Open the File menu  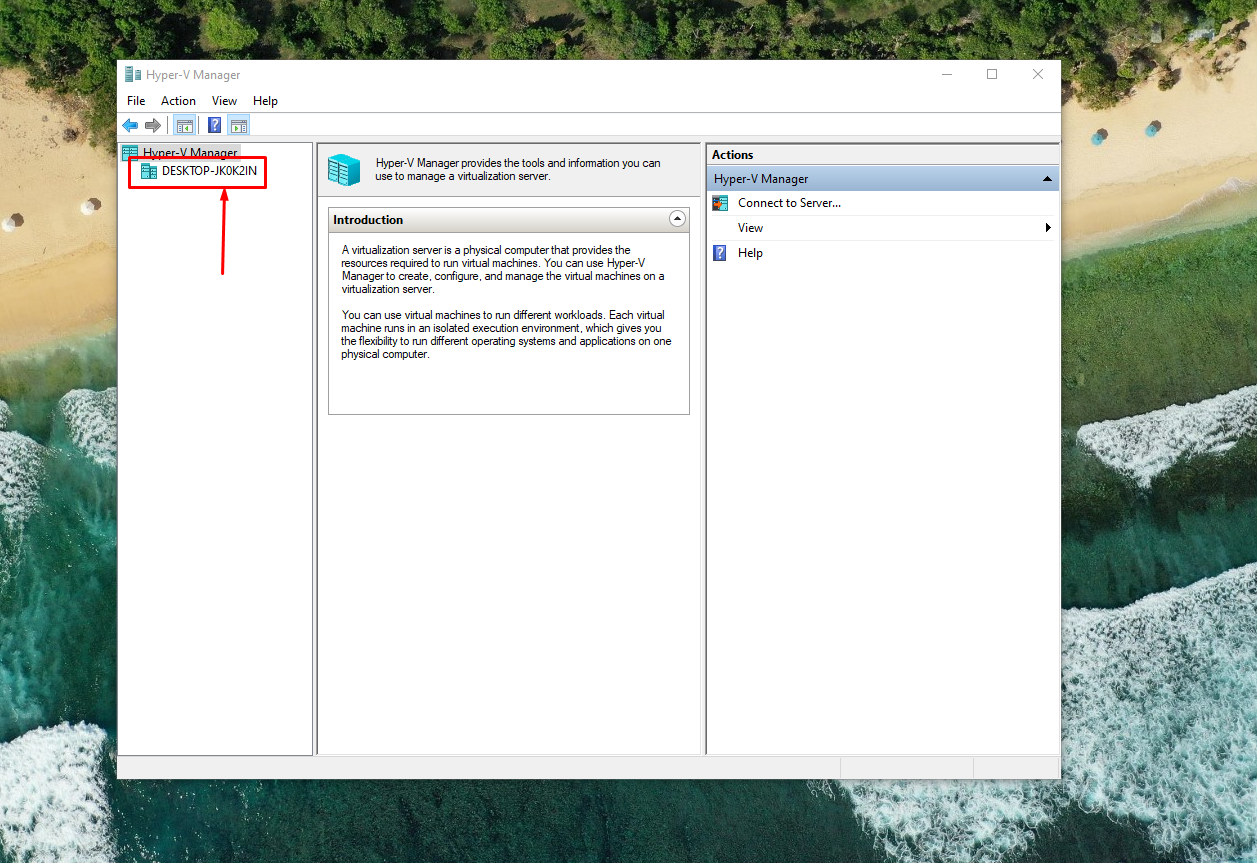pyautogui.click(x=136, y=101)
